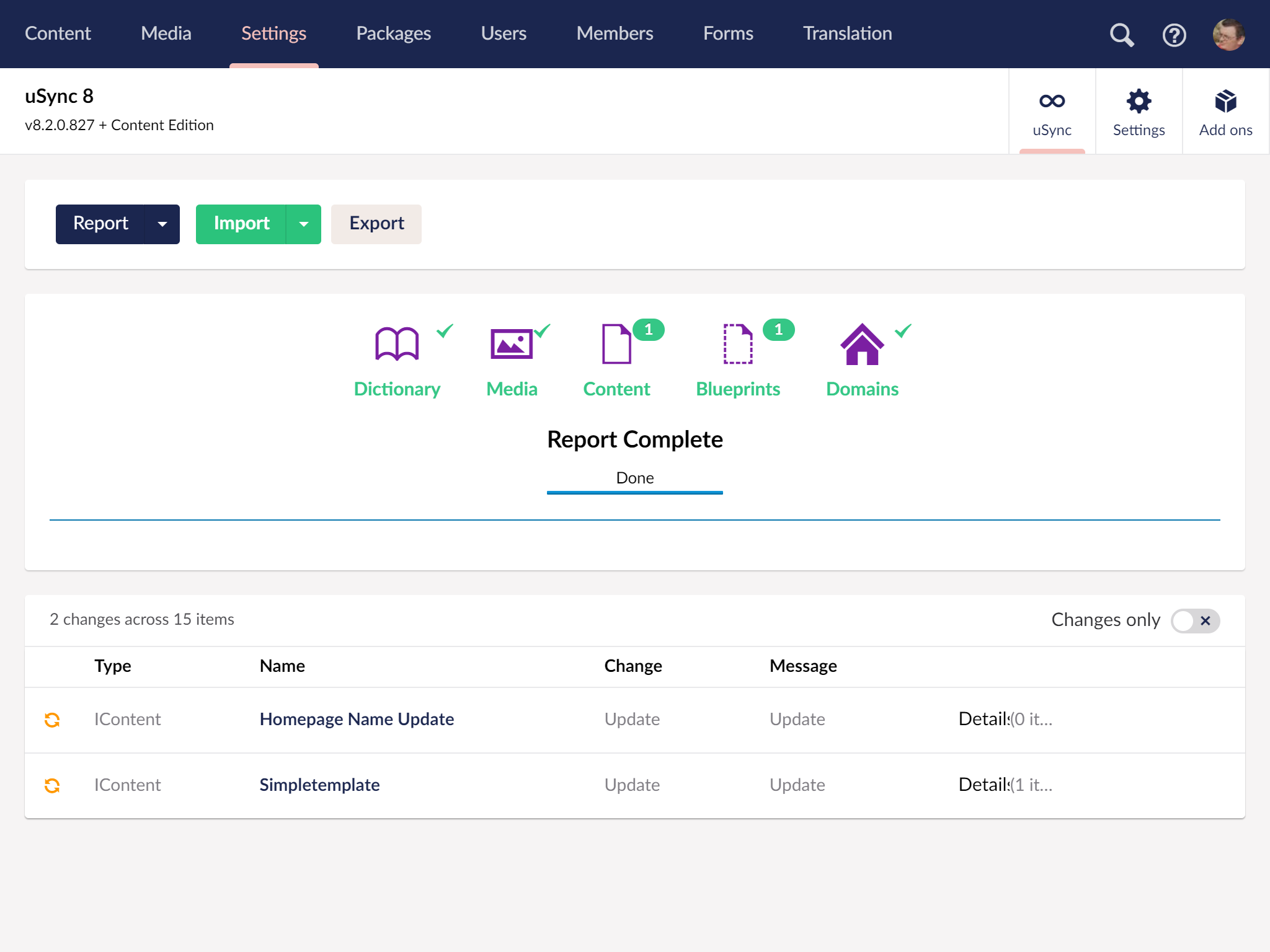The image size is (1270, 952).
Task: Go to the Packages section
Action: [393, 33]
